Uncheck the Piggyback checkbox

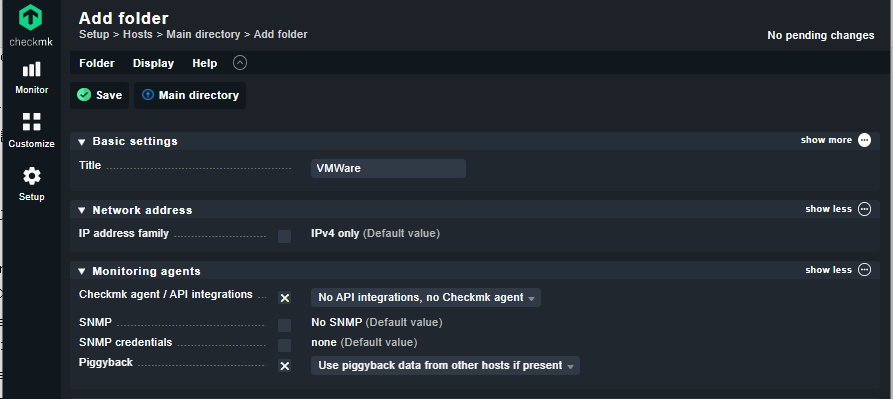(284, 366)
